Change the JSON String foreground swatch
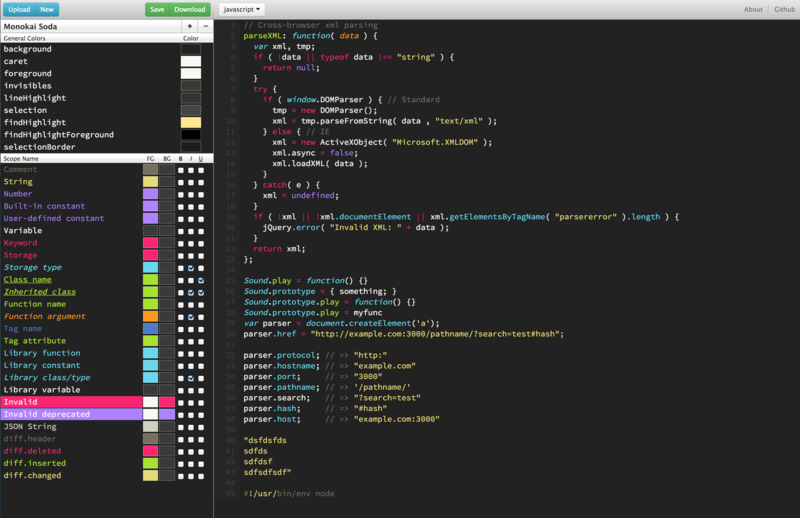The height and width of the screenshot is (518, 800). (x=151, y=427)
